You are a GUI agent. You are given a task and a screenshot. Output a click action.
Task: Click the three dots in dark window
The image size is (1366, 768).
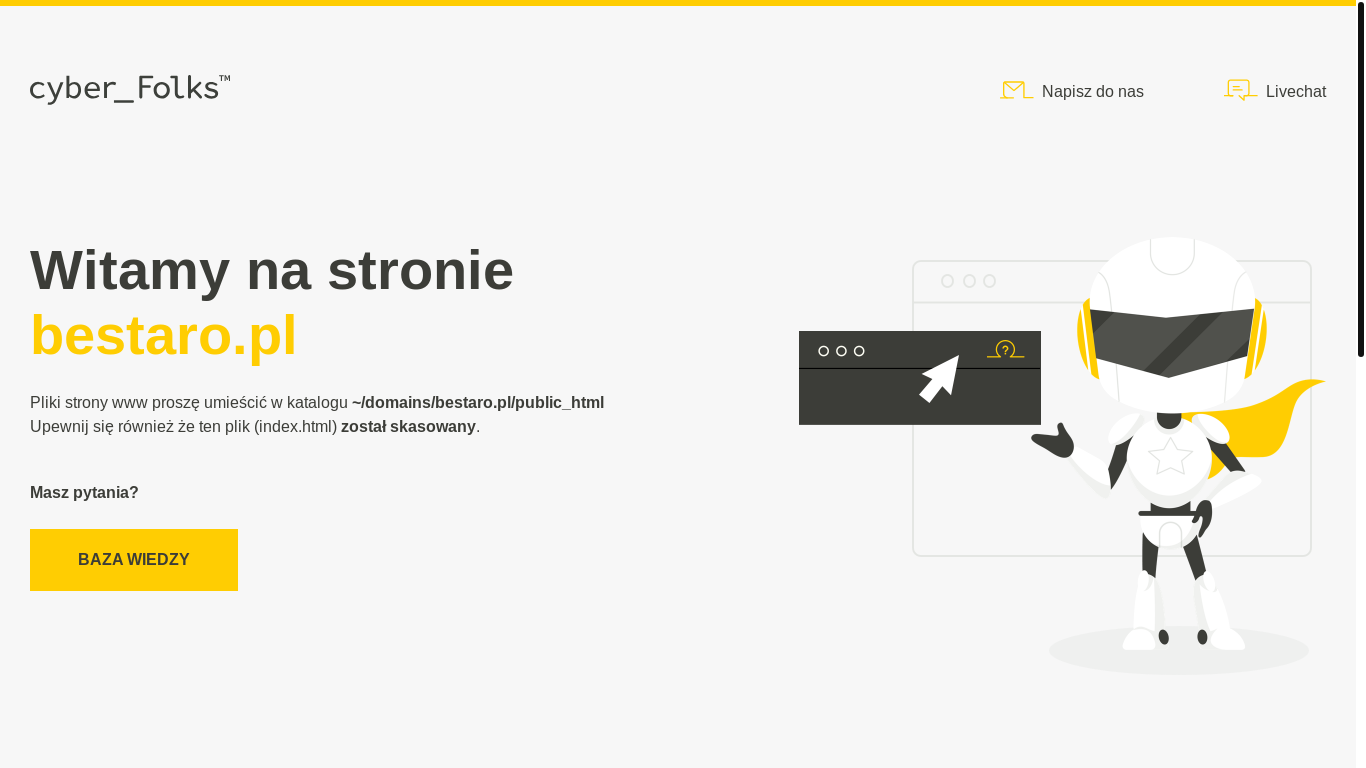point(841,351)
